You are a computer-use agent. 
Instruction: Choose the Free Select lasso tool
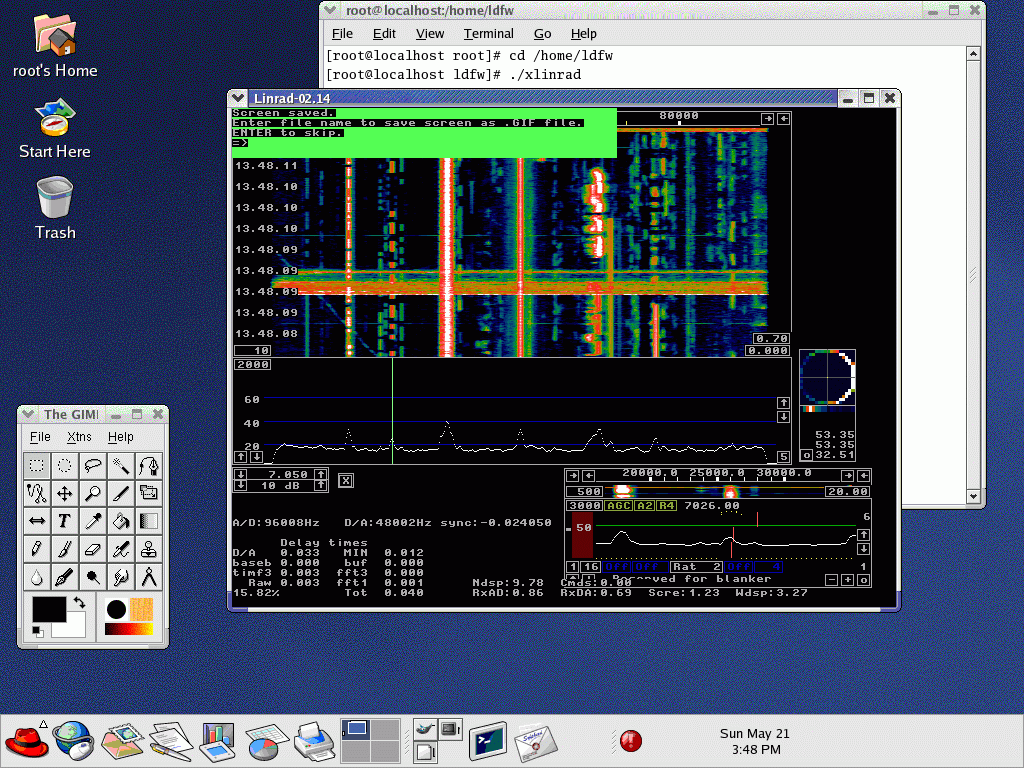(93, 466)
